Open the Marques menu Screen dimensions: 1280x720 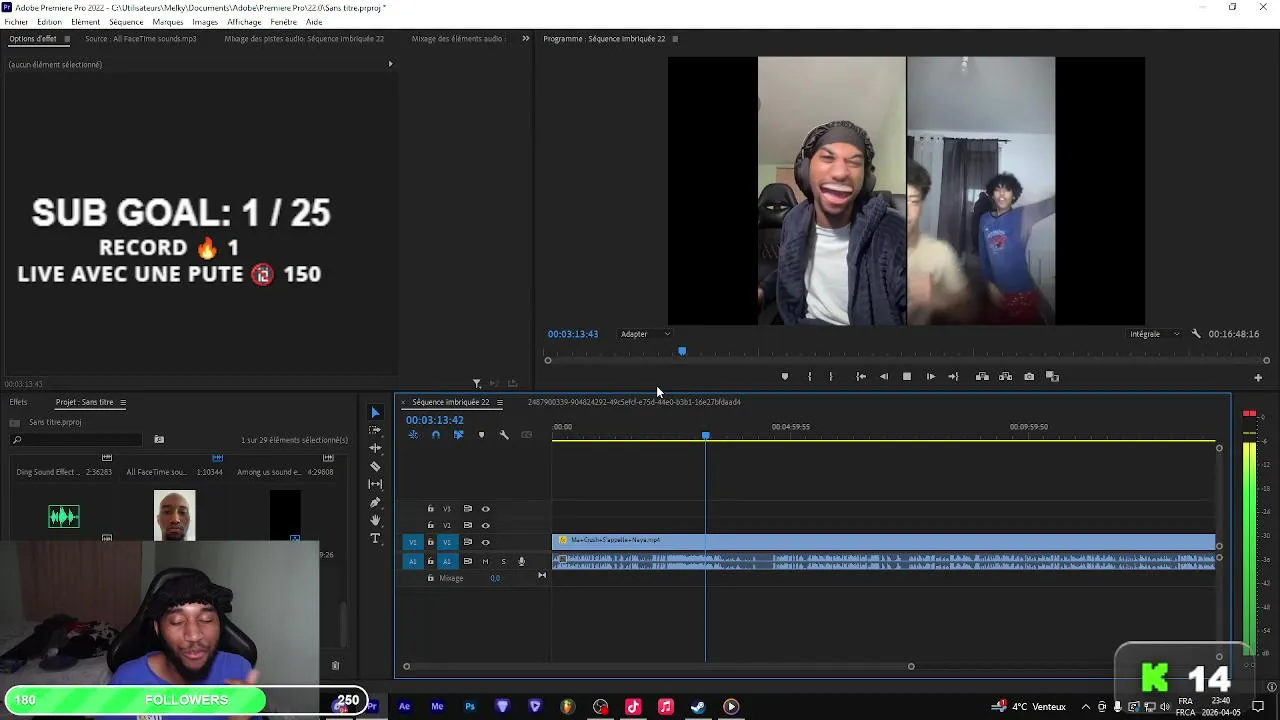168,22
